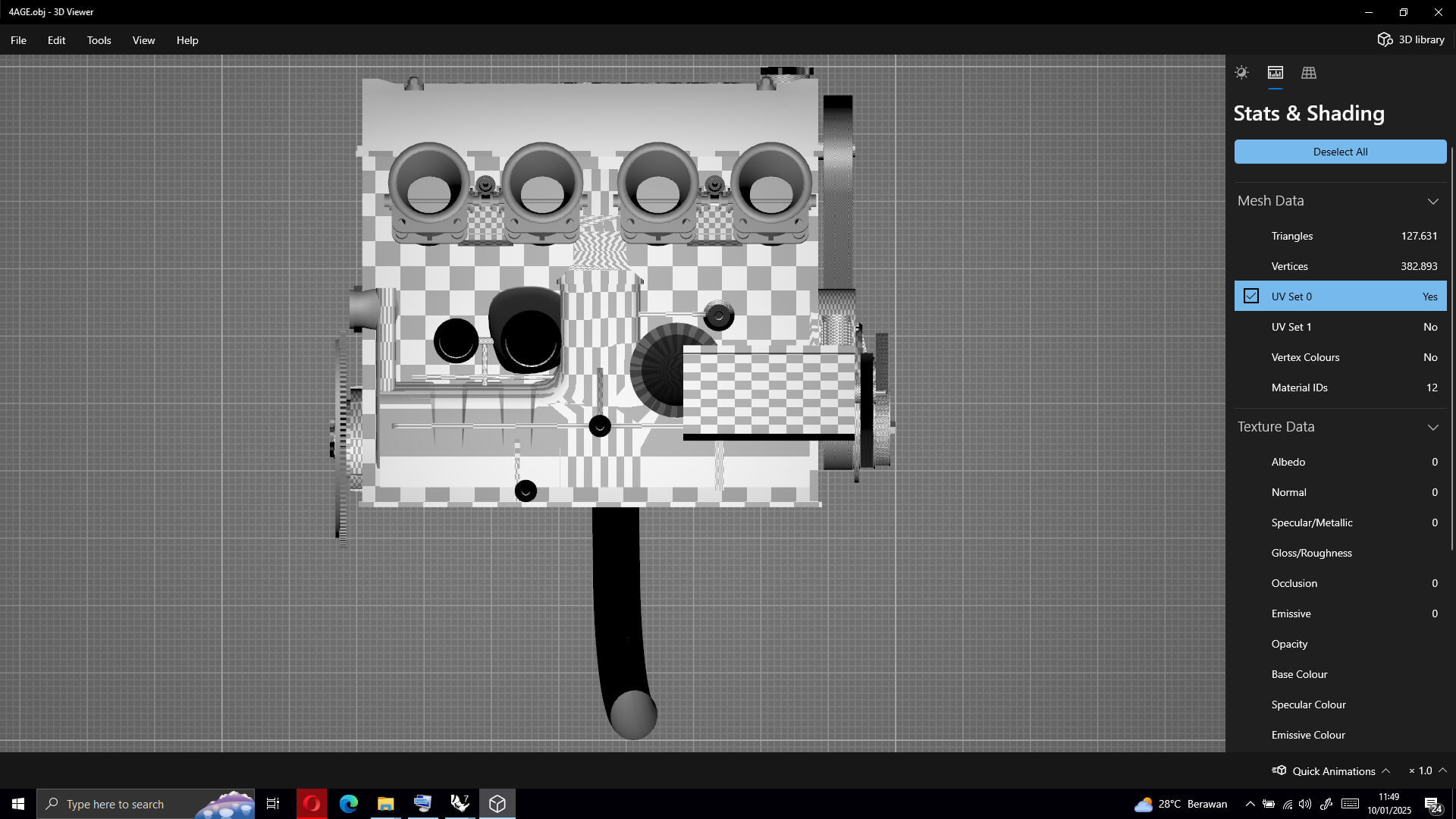Select the Stats & Shading chart icon
The height and width of the screenshot is (819, 1456).
(x=1276, y=73)
